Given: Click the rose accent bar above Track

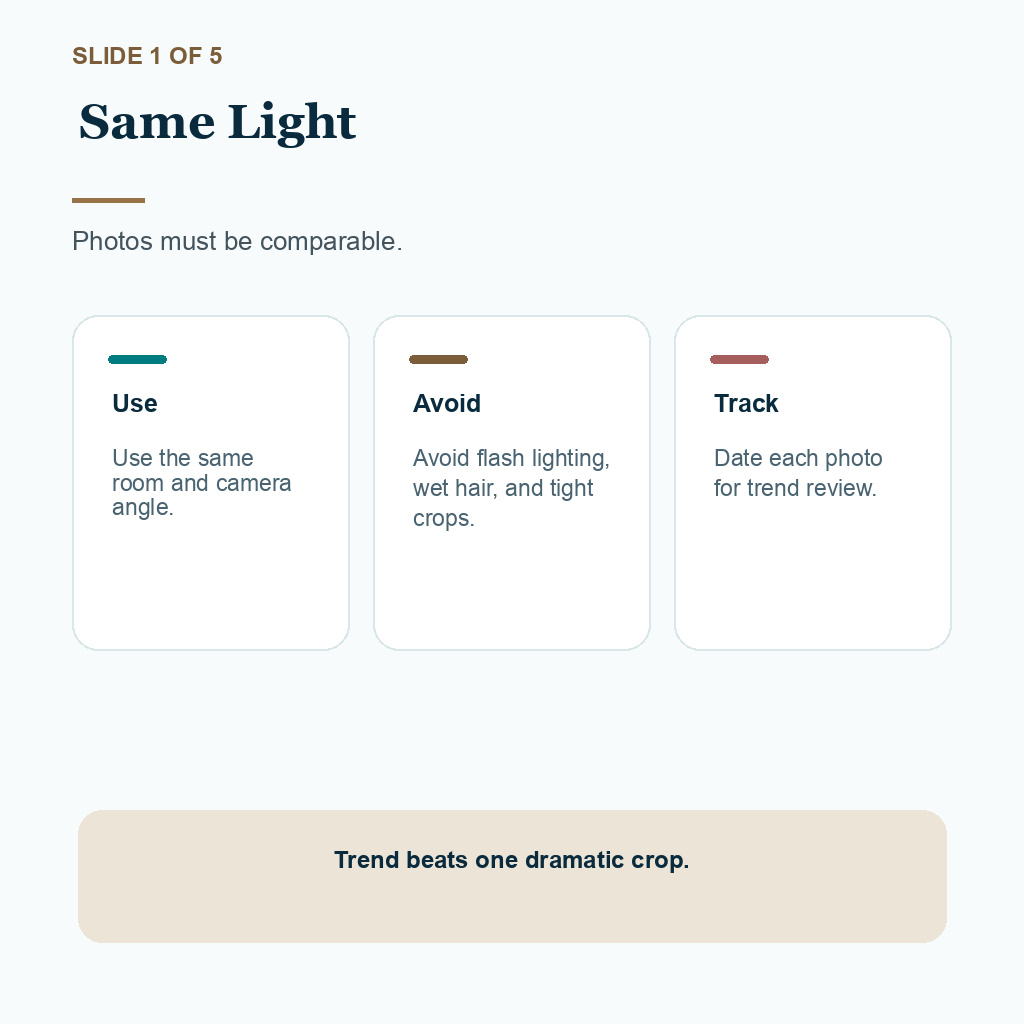Looking at the screenshot, I should (739, 359).
